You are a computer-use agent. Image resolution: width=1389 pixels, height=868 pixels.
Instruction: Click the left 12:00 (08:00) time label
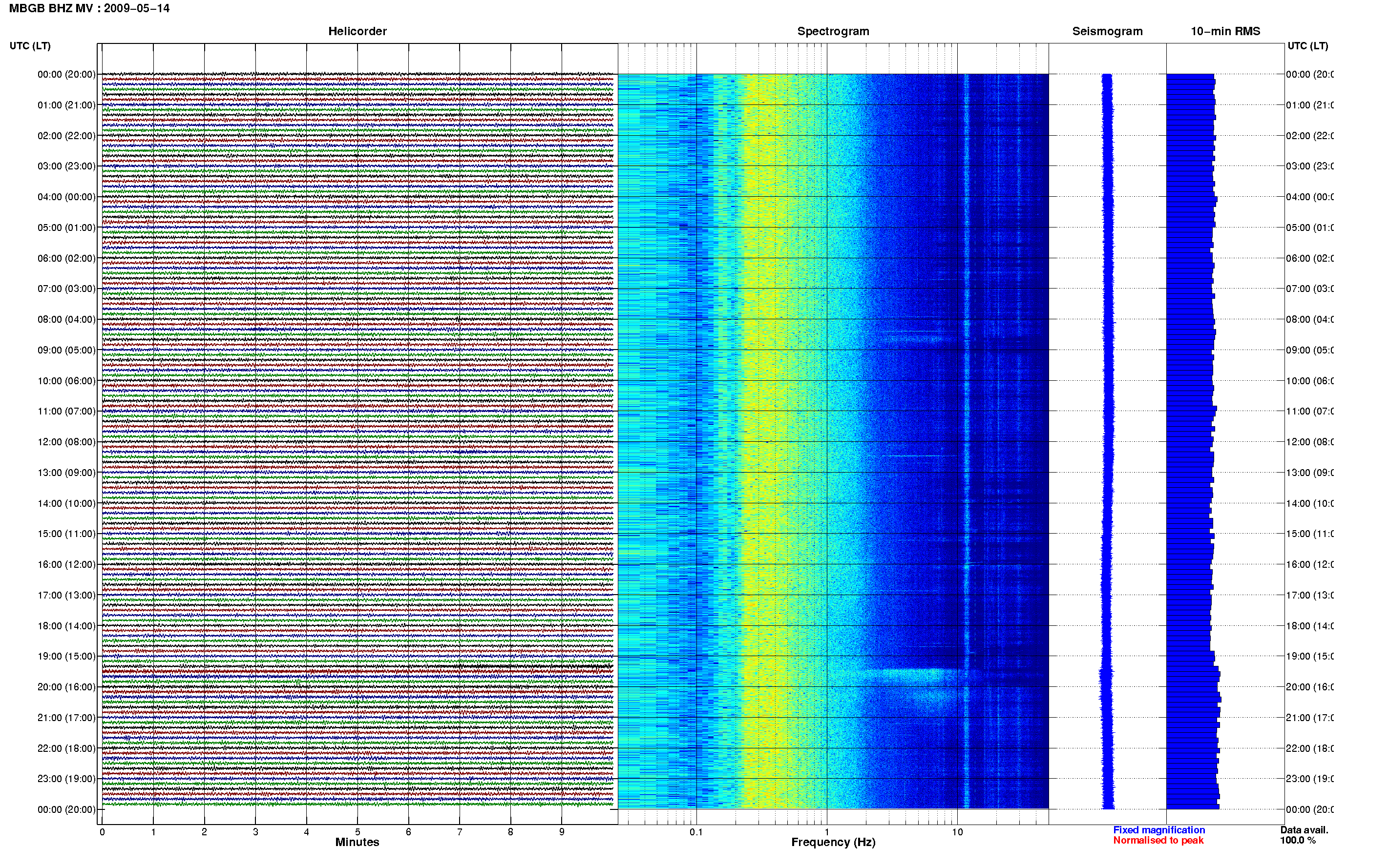pyautogui.click(x=66, y=442)
